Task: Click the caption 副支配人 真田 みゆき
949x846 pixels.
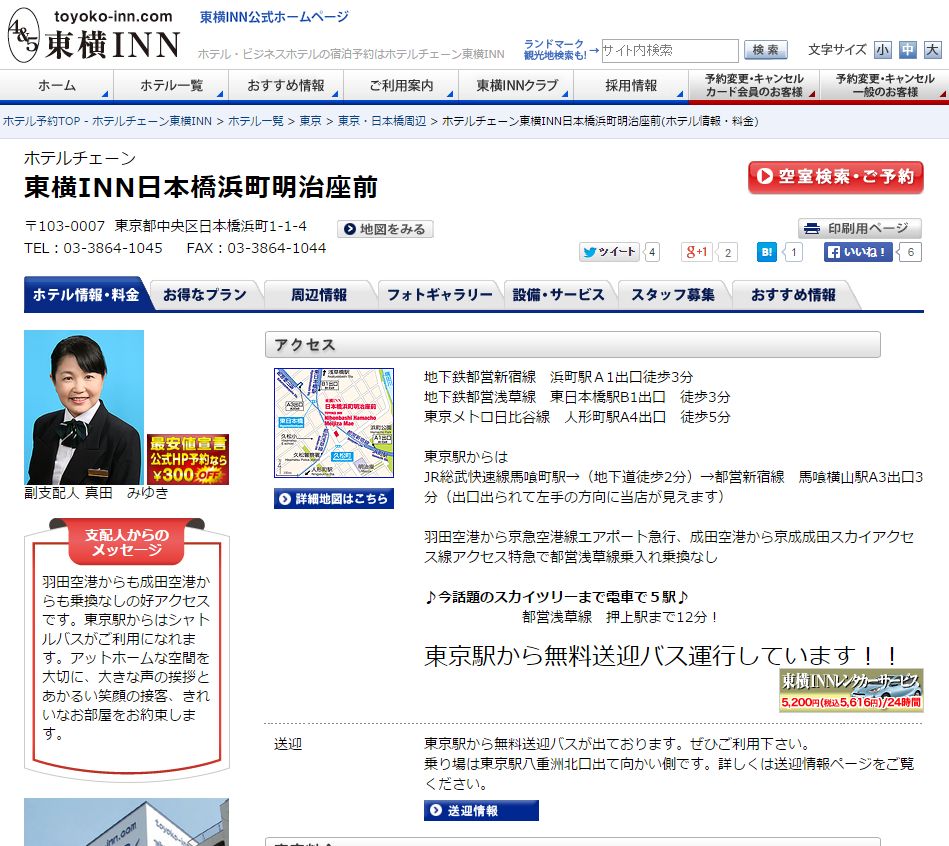Action: 96,493
